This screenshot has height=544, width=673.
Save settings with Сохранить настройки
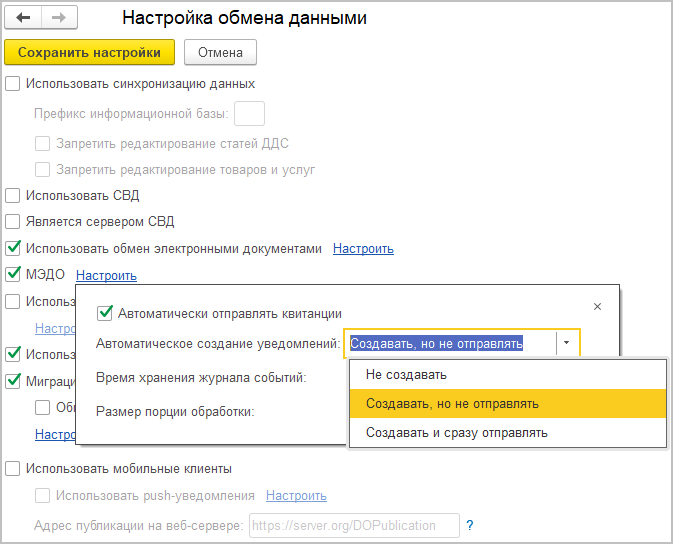(89, 52)
